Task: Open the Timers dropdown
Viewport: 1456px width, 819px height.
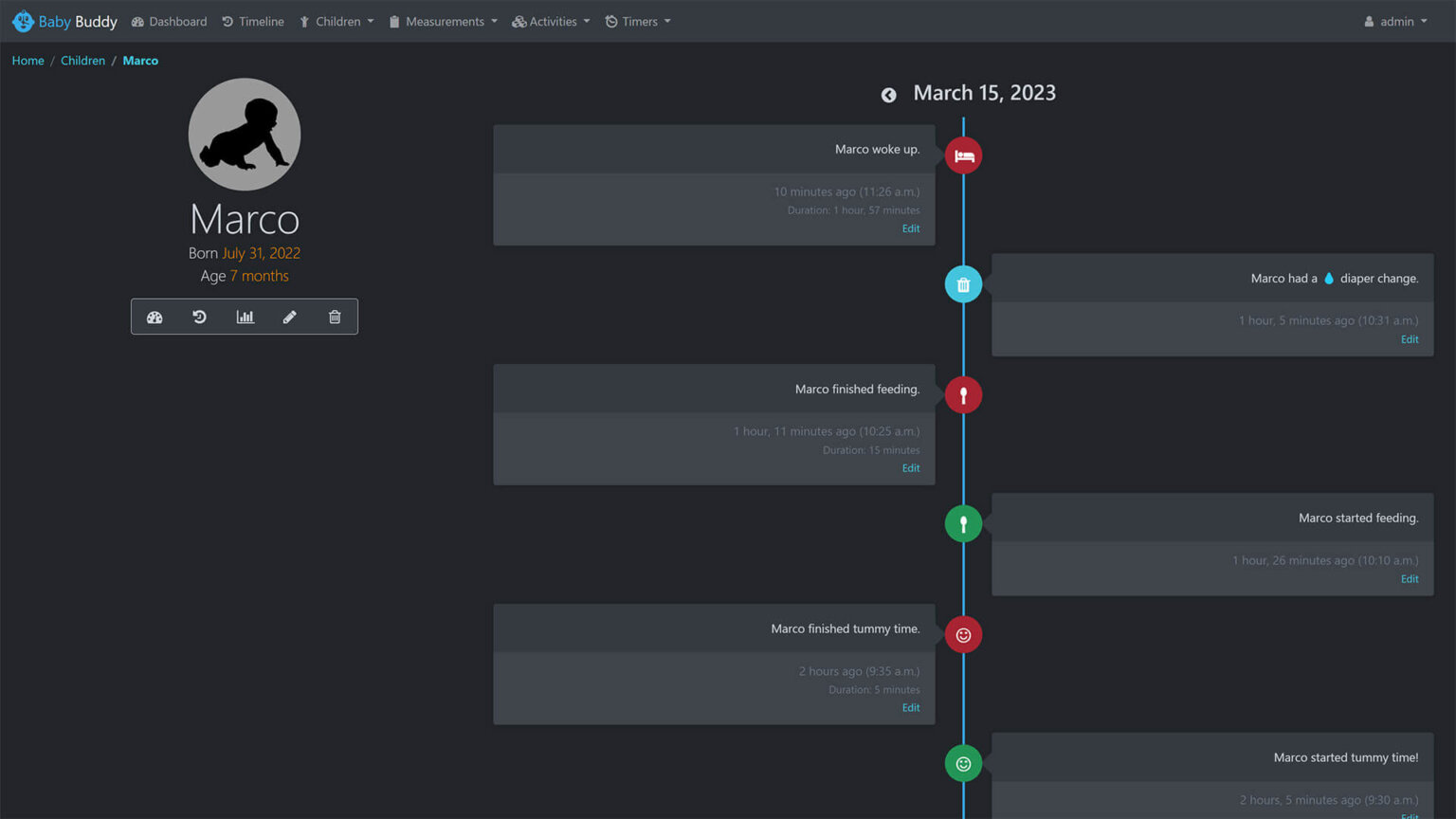Action: coord(638,21)
